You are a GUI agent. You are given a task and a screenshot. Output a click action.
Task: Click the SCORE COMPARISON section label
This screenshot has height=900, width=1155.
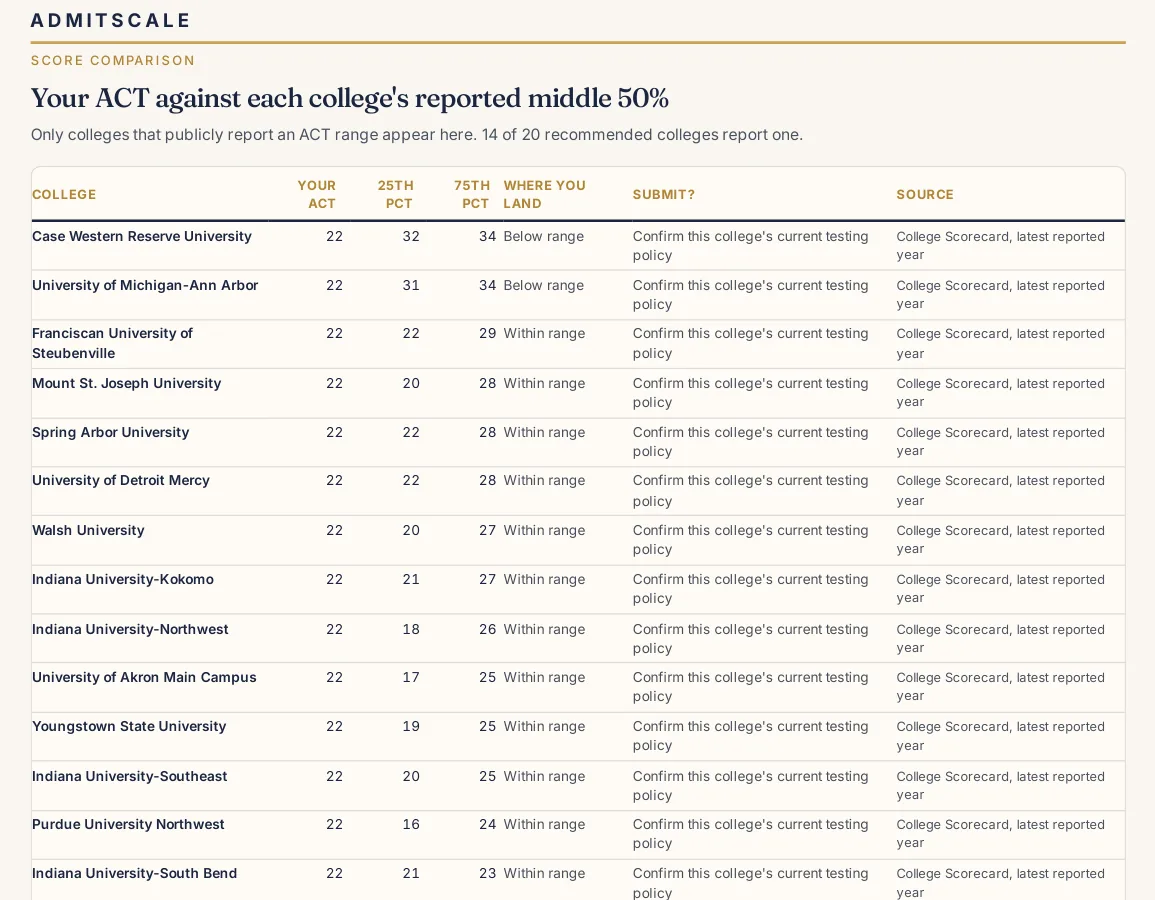click(113, 60)
